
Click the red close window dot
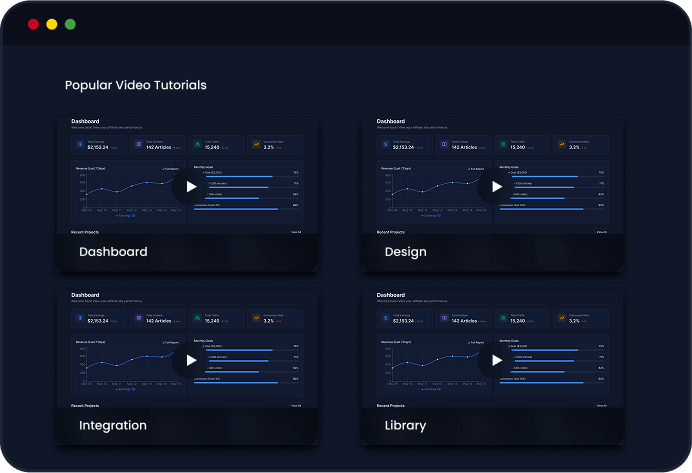click(33, 24)
